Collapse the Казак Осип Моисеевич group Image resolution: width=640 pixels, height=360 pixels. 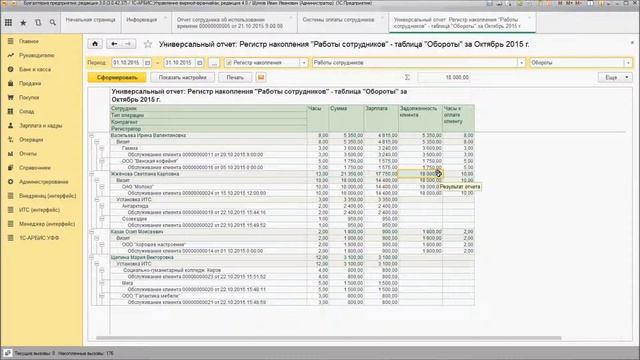pyautogui.click(x=91, y=232)
